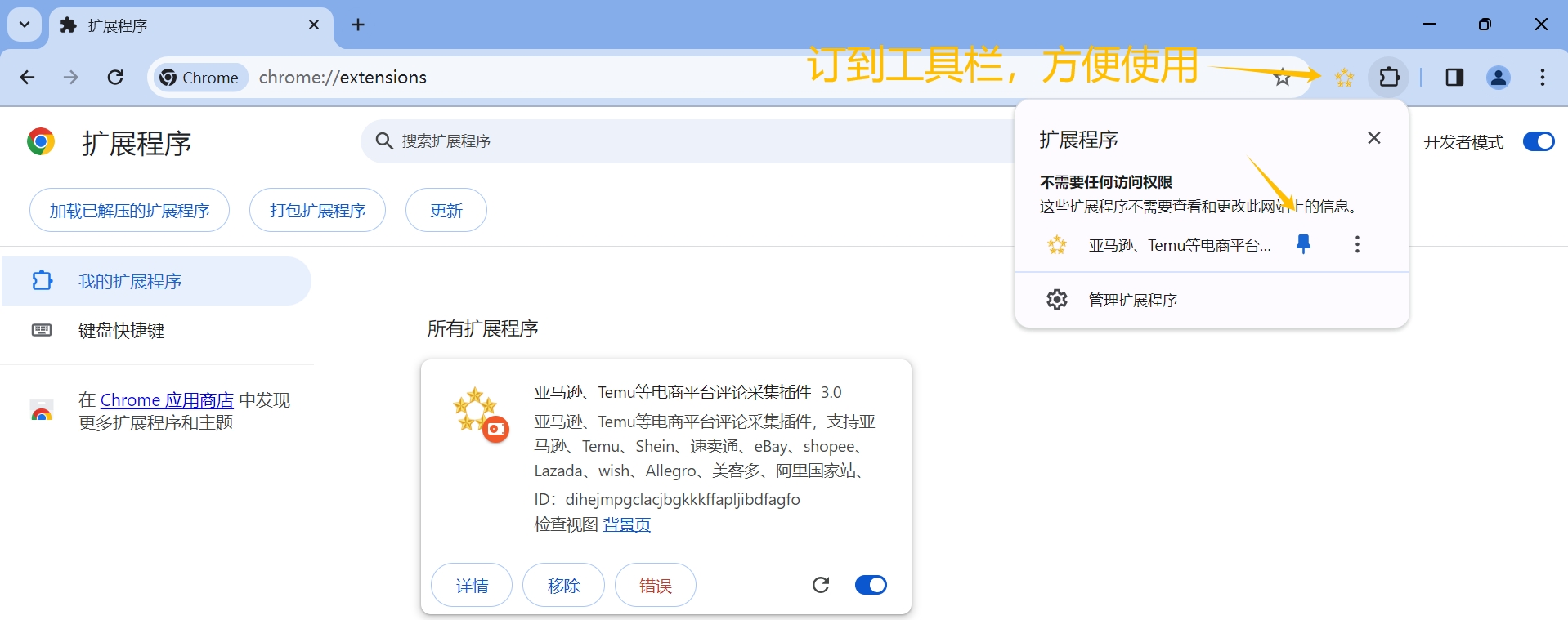
Task: Open the pinned review collector extension icon in toolbar
Action: pyautogui.click(x=1344, y=78)
